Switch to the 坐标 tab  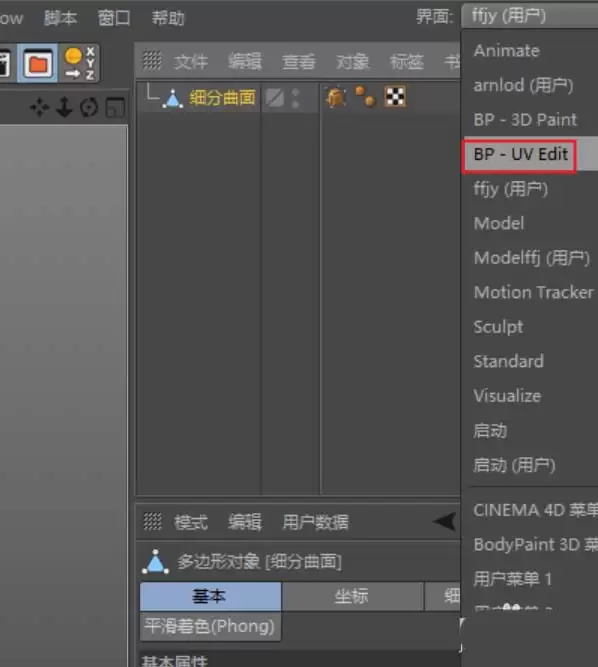[x=352, y=596]
